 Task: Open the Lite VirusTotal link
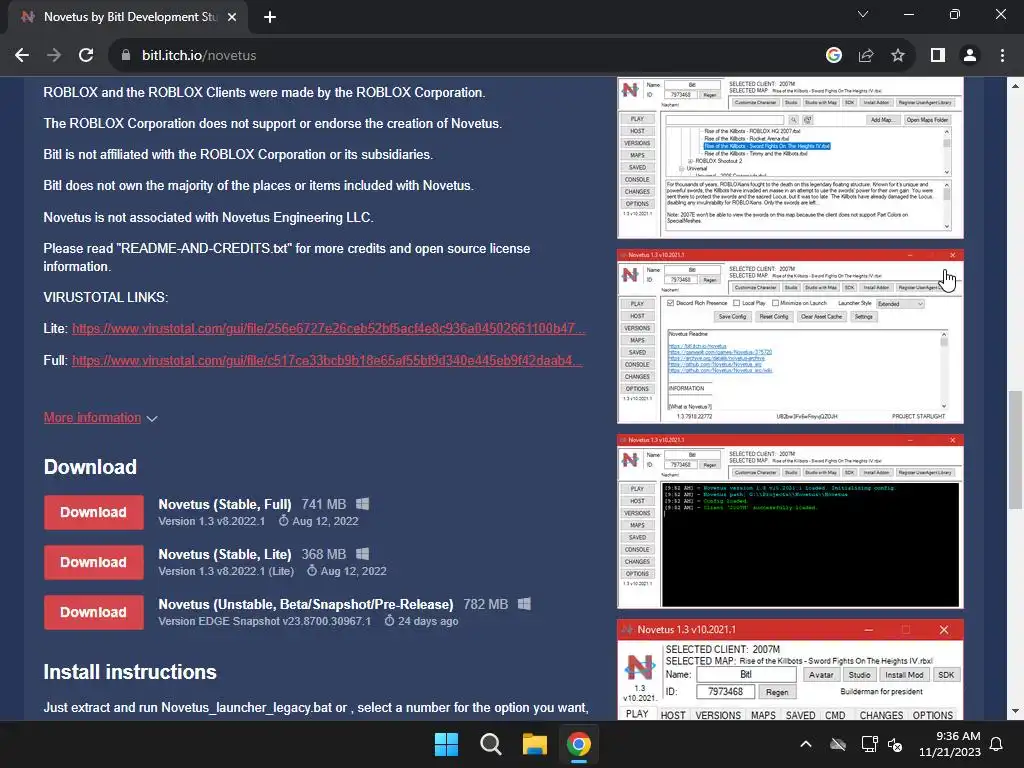(x=328, y=328)
